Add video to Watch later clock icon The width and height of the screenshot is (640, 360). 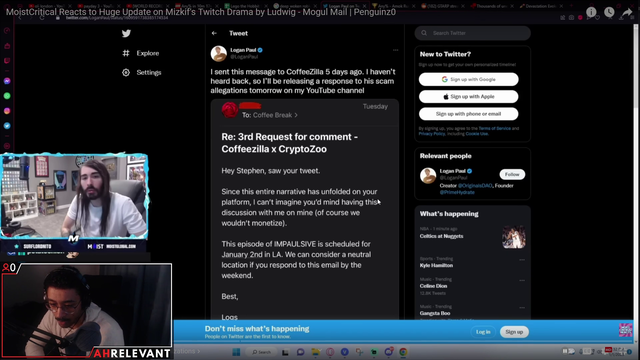click(x=609, y=12)
